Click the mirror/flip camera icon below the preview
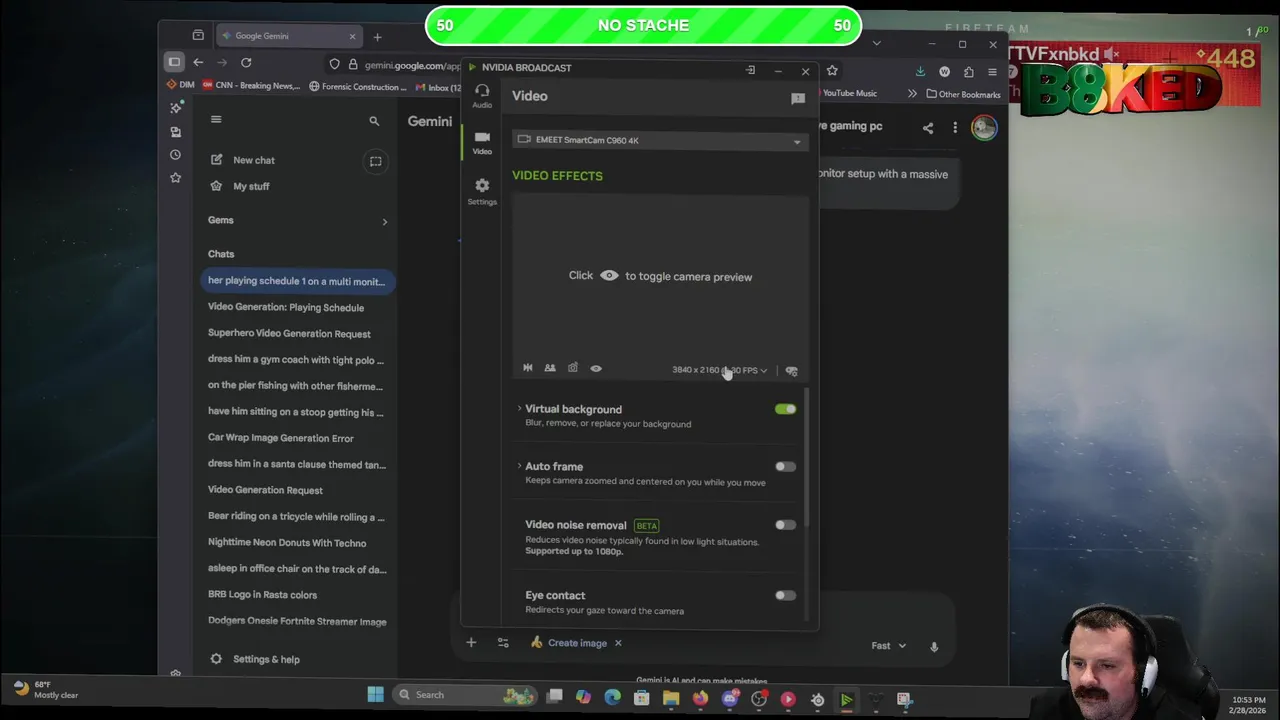The image size is (1280, 720). (528, 368)
